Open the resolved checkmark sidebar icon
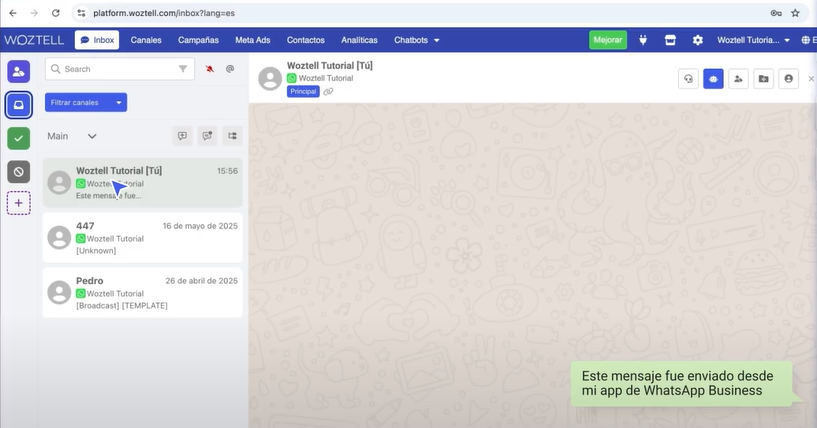This screenshot has height=428, width=817. 19,139
